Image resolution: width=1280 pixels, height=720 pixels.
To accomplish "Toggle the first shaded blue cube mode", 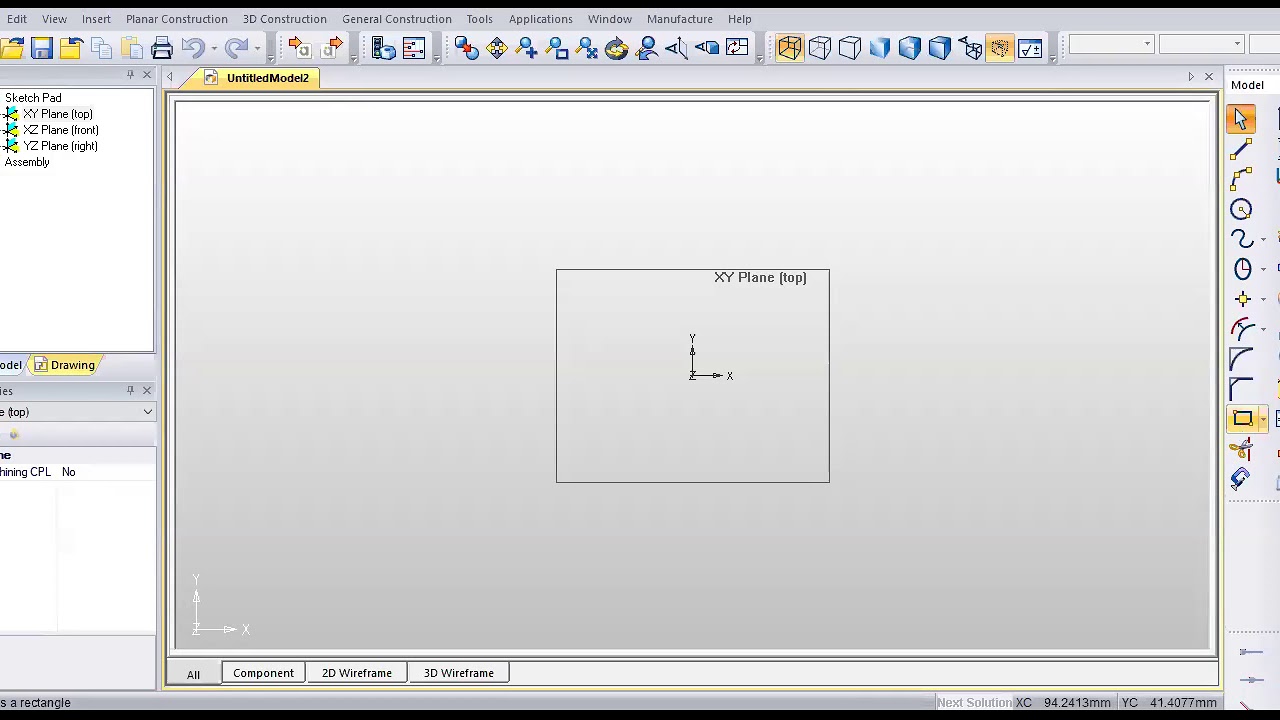I will (x=880, y=48).
